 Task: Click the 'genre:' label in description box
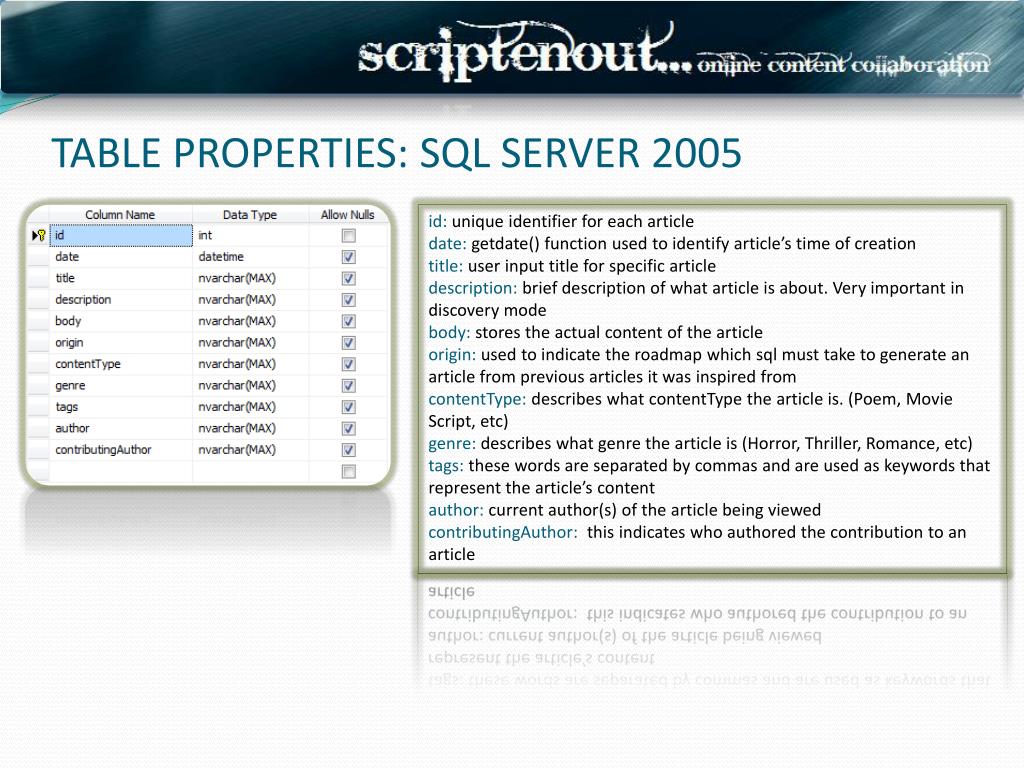click(x=452, y=443)
